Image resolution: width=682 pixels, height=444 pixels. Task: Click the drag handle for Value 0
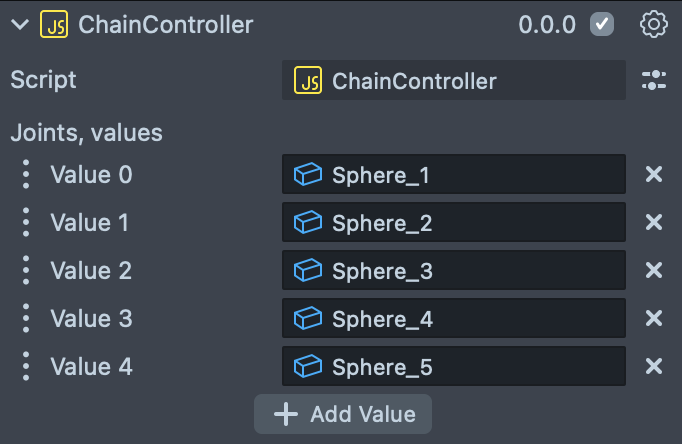[26, 175]
